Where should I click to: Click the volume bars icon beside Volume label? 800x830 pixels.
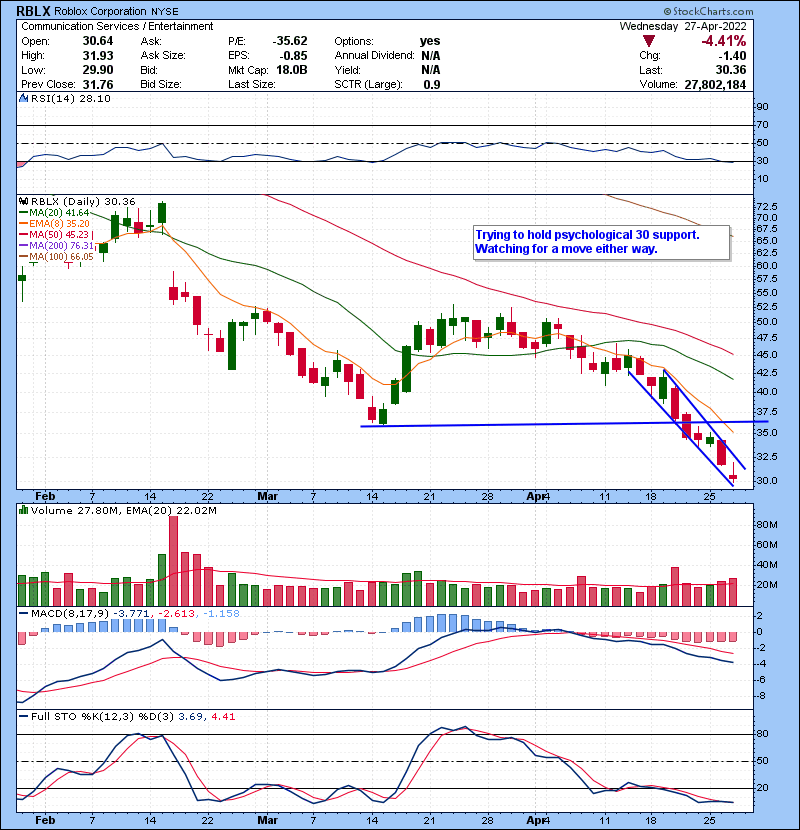[x=23, y=510]
